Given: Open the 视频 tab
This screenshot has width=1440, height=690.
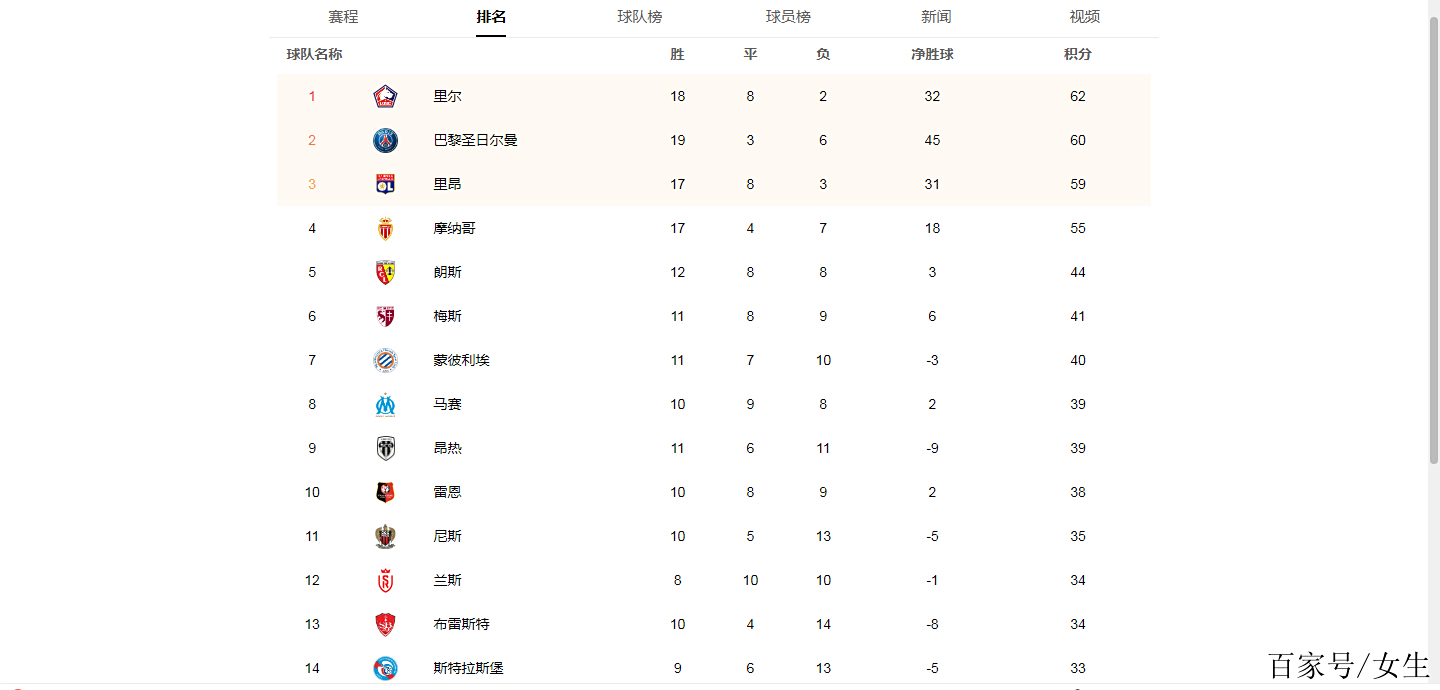Looking at the screenshot, I should click(x=1085, y=17).
